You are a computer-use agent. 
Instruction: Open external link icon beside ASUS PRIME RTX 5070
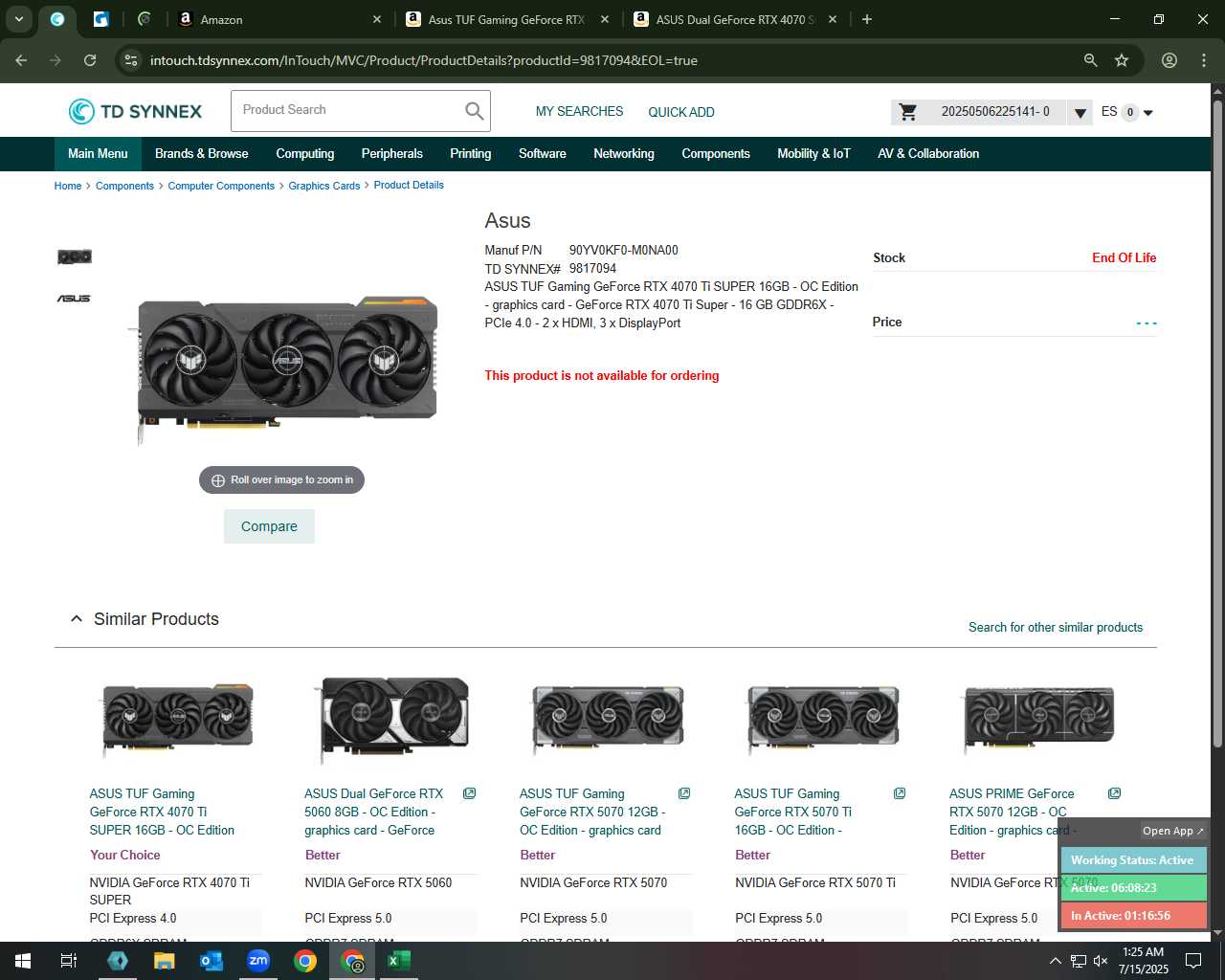(1114, 793)
